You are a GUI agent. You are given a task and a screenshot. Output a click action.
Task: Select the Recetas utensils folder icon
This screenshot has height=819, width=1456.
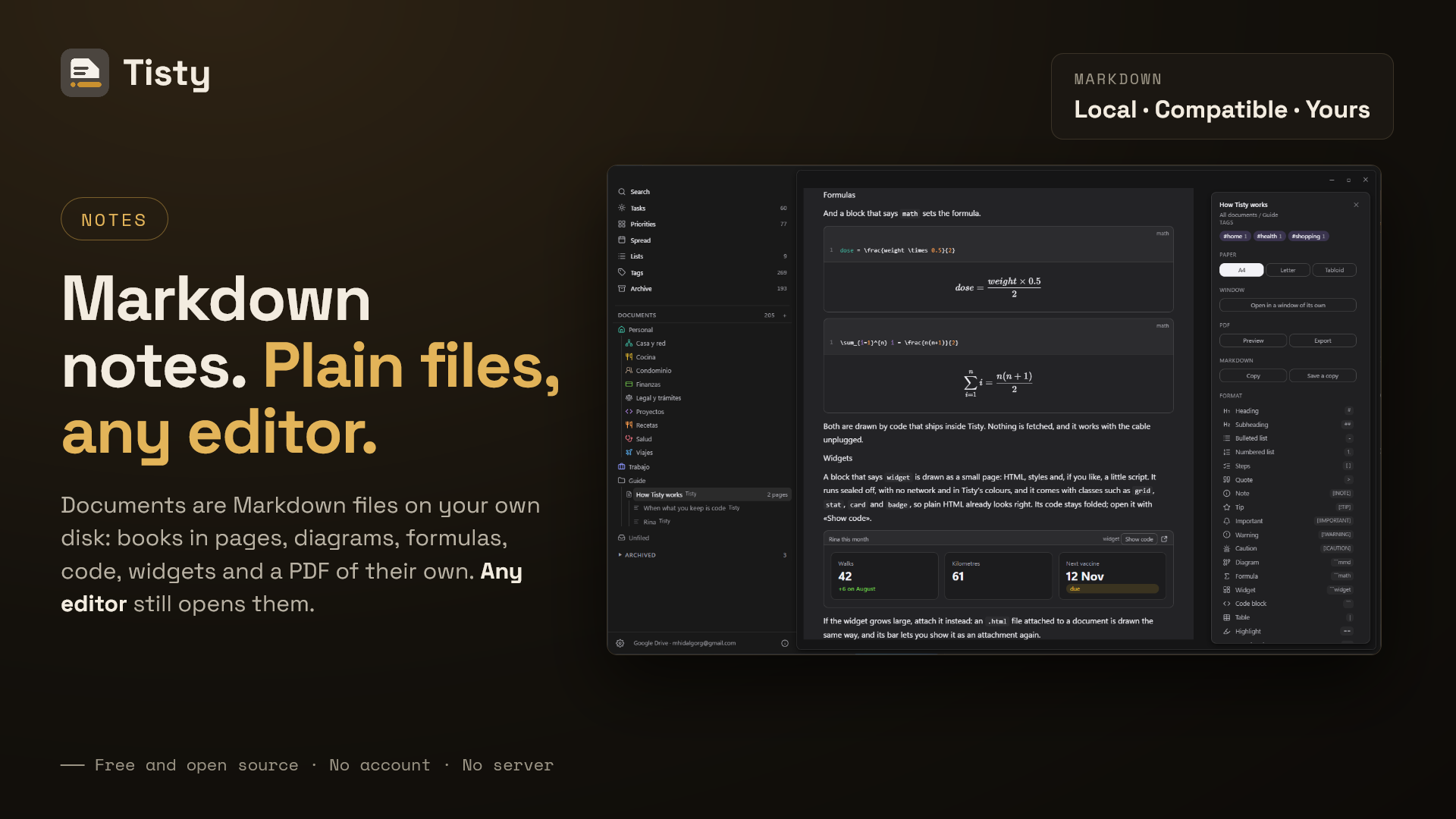(629, 425)
